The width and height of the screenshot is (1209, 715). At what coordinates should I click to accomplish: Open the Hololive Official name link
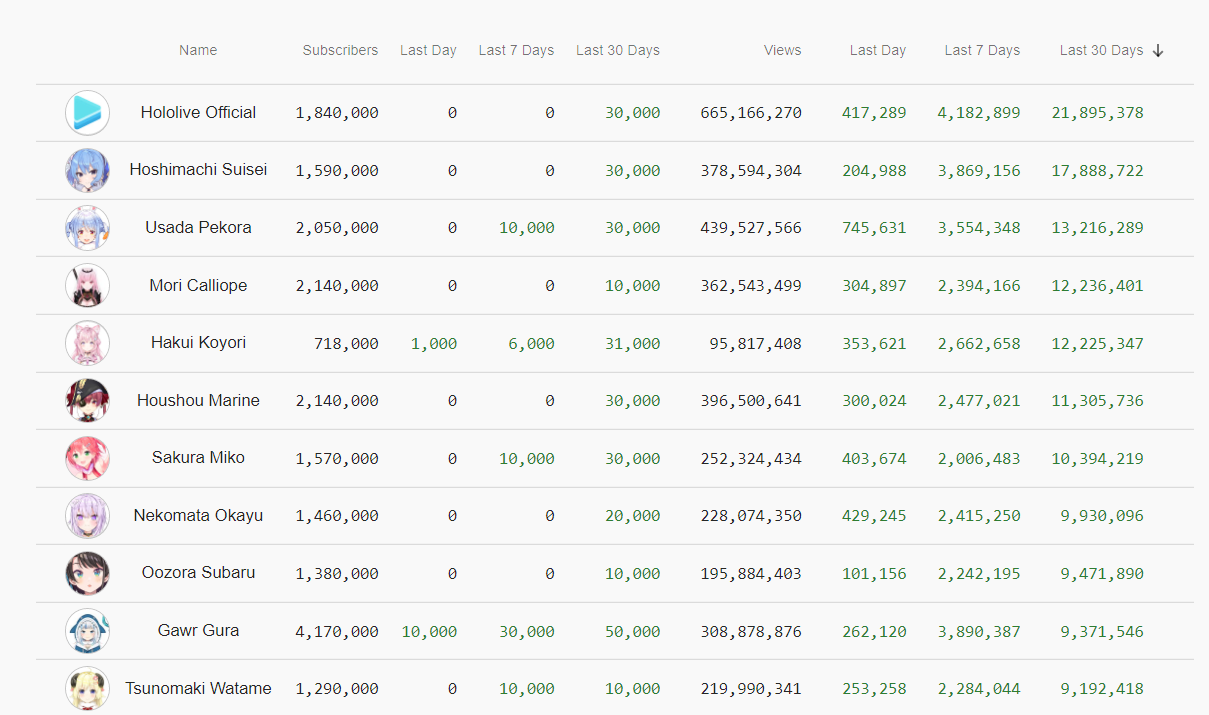198,113
